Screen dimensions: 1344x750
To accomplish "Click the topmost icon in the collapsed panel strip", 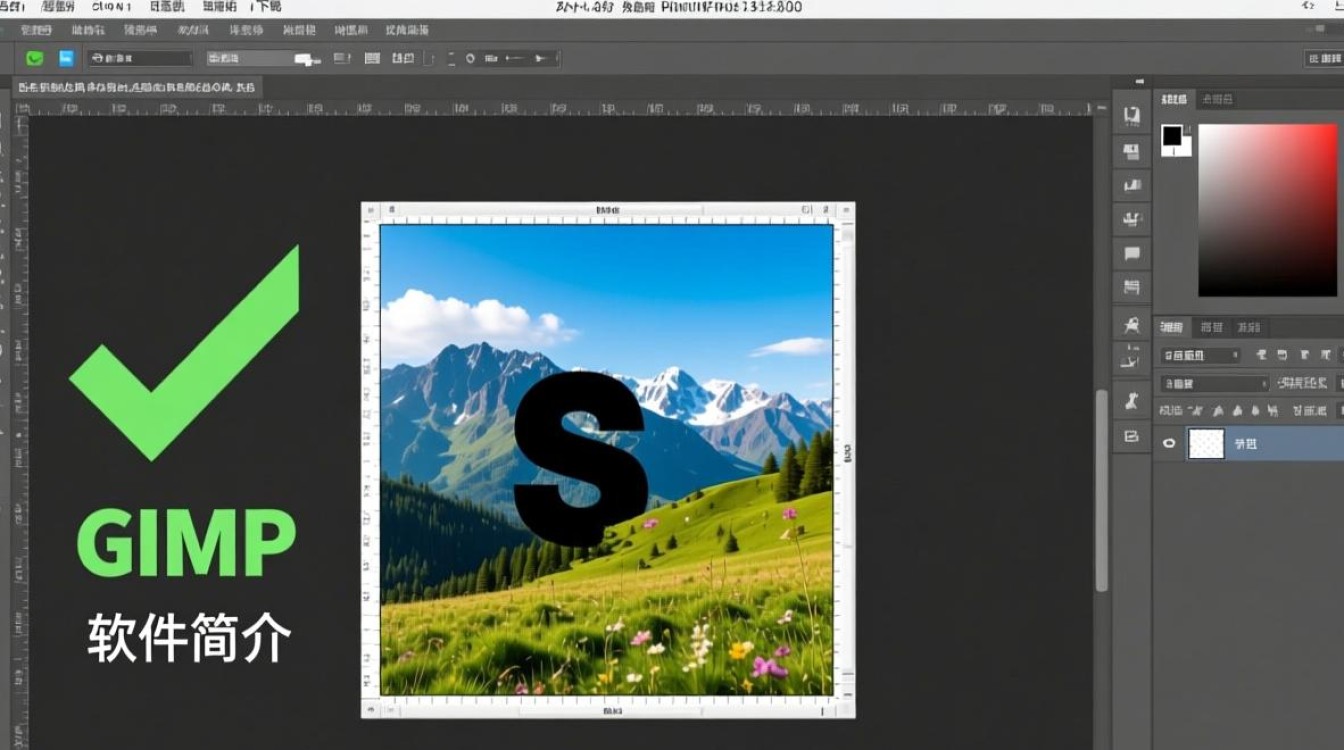I will click(1132, 116).
